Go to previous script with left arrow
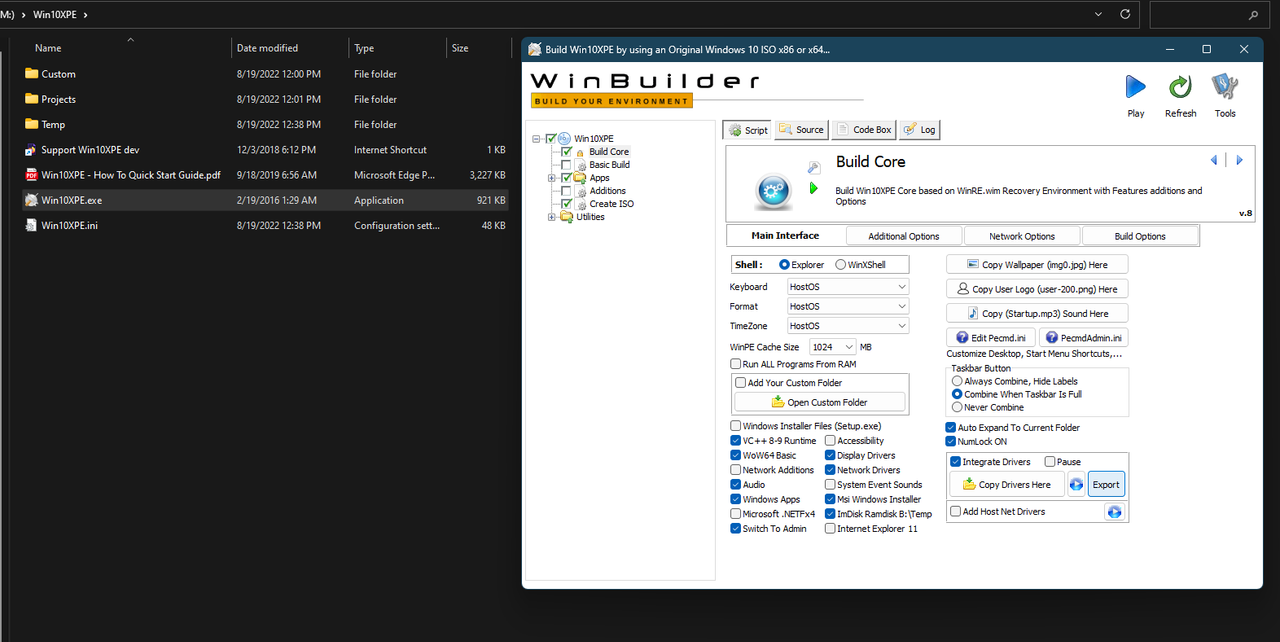1280x642 pixels. click(x=1214, y=160)
